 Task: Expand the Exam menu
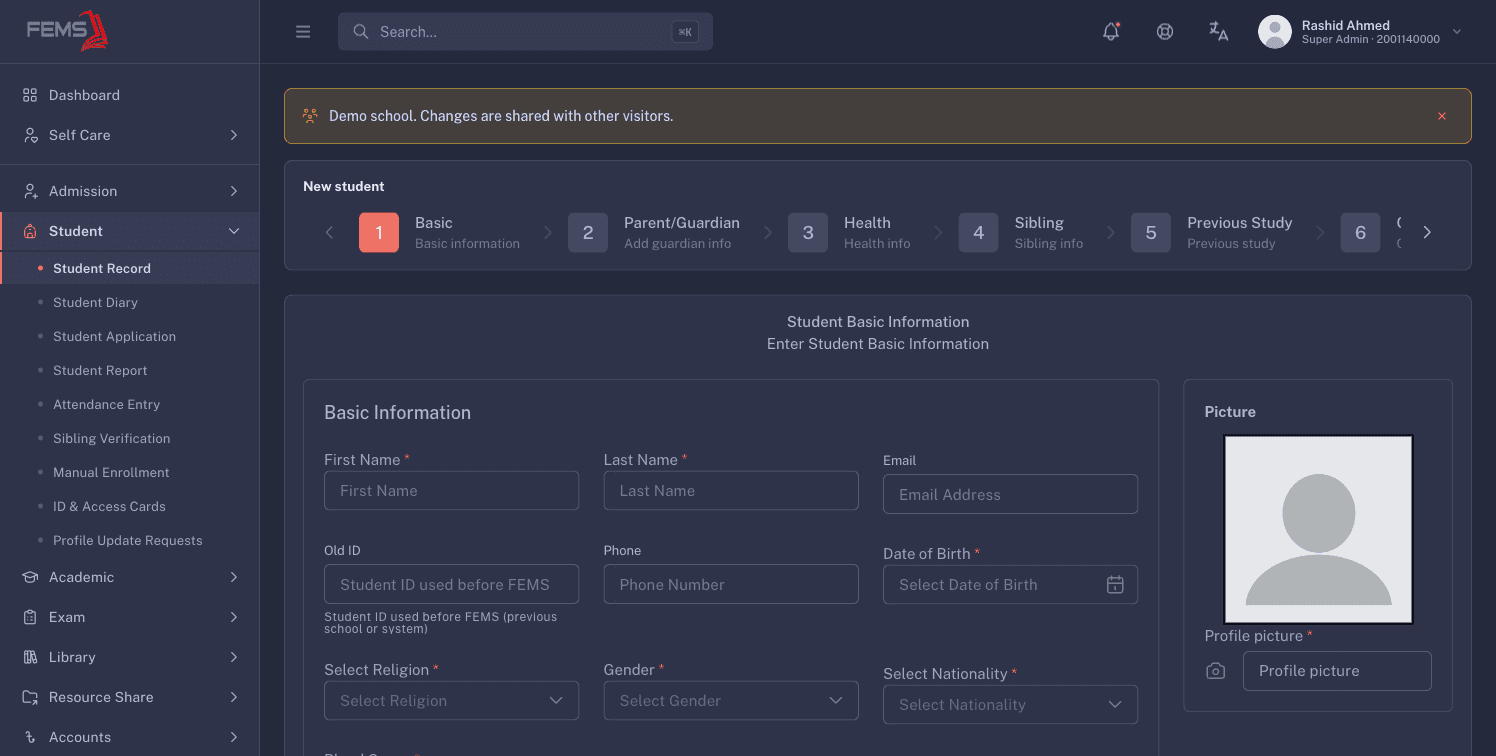click(129, 617)
